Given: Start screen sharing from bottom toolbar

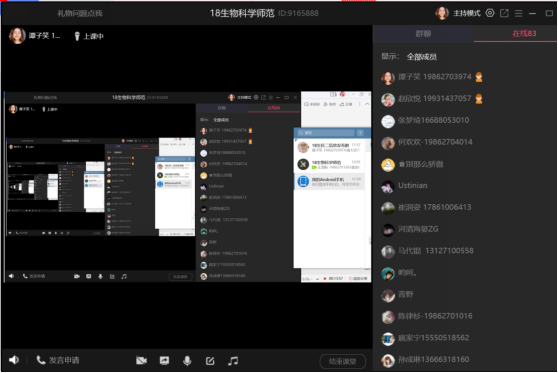Looking at the screenshot, I should [x=164, y=361].
